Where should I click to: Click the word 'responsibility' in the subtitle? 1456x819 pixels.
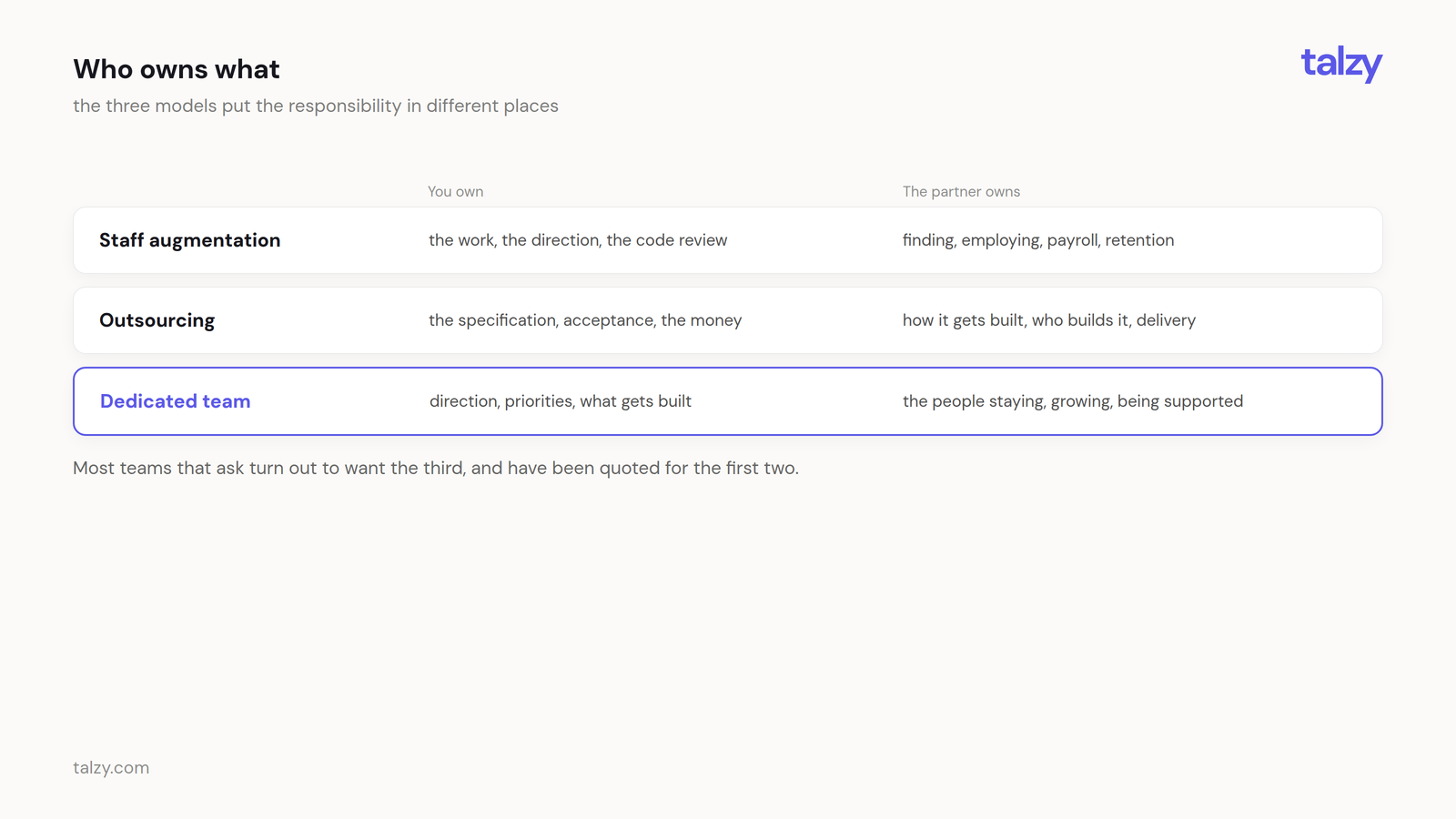(x=345, y=106)
